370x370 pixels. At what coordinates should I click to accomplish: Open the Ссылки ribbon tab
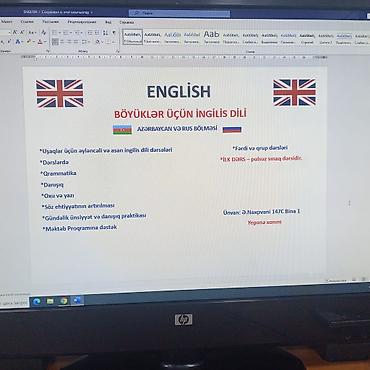click(x=27, y=22)
